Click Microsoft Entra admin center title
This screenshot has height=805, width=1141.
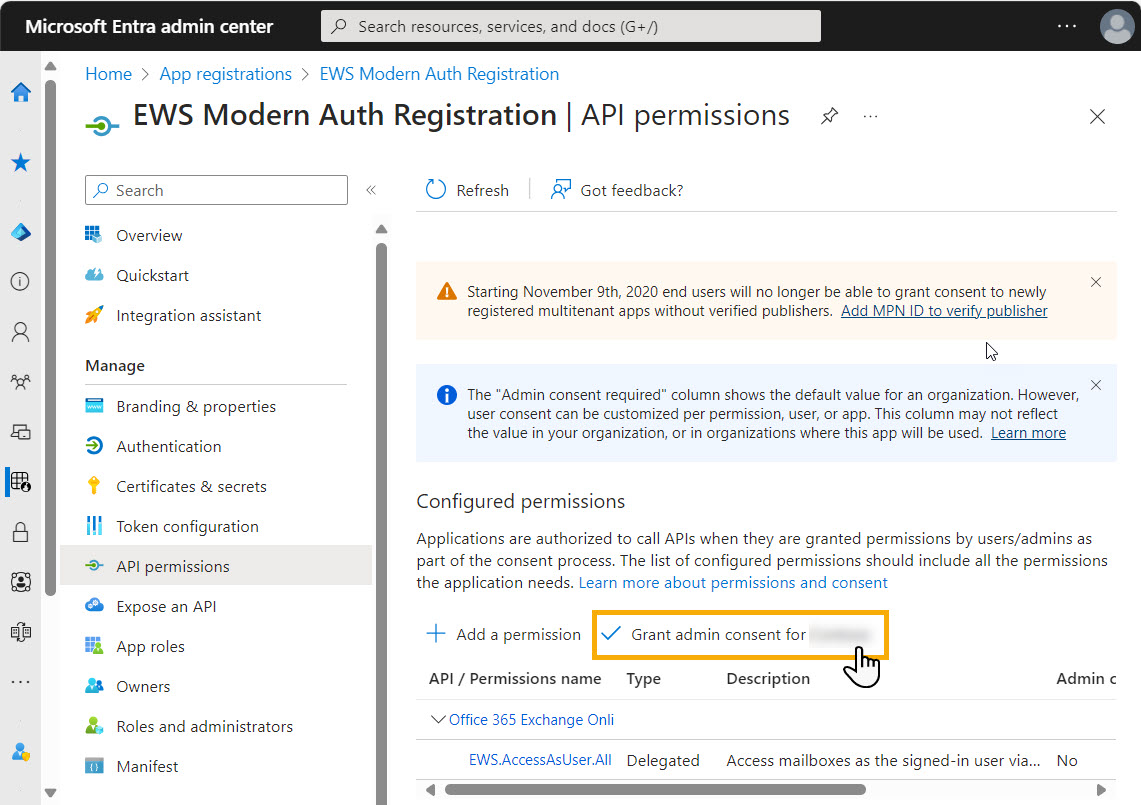[x=149, y=26]
